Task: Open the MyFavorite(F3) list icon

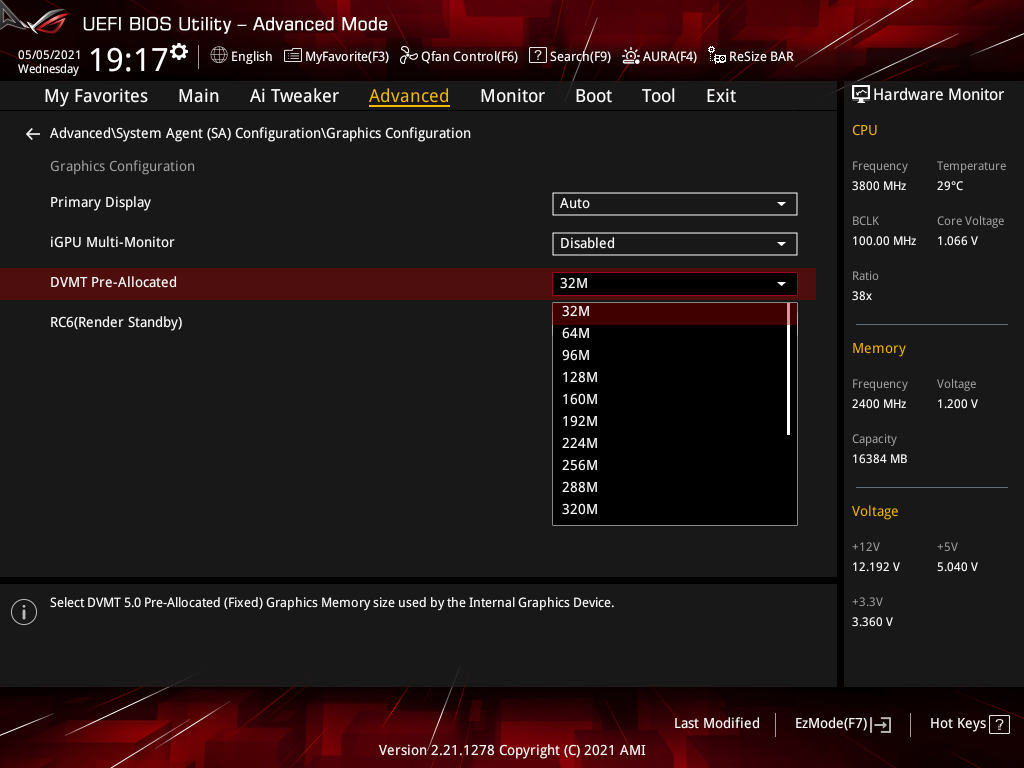Action: (x=293, y=56)
